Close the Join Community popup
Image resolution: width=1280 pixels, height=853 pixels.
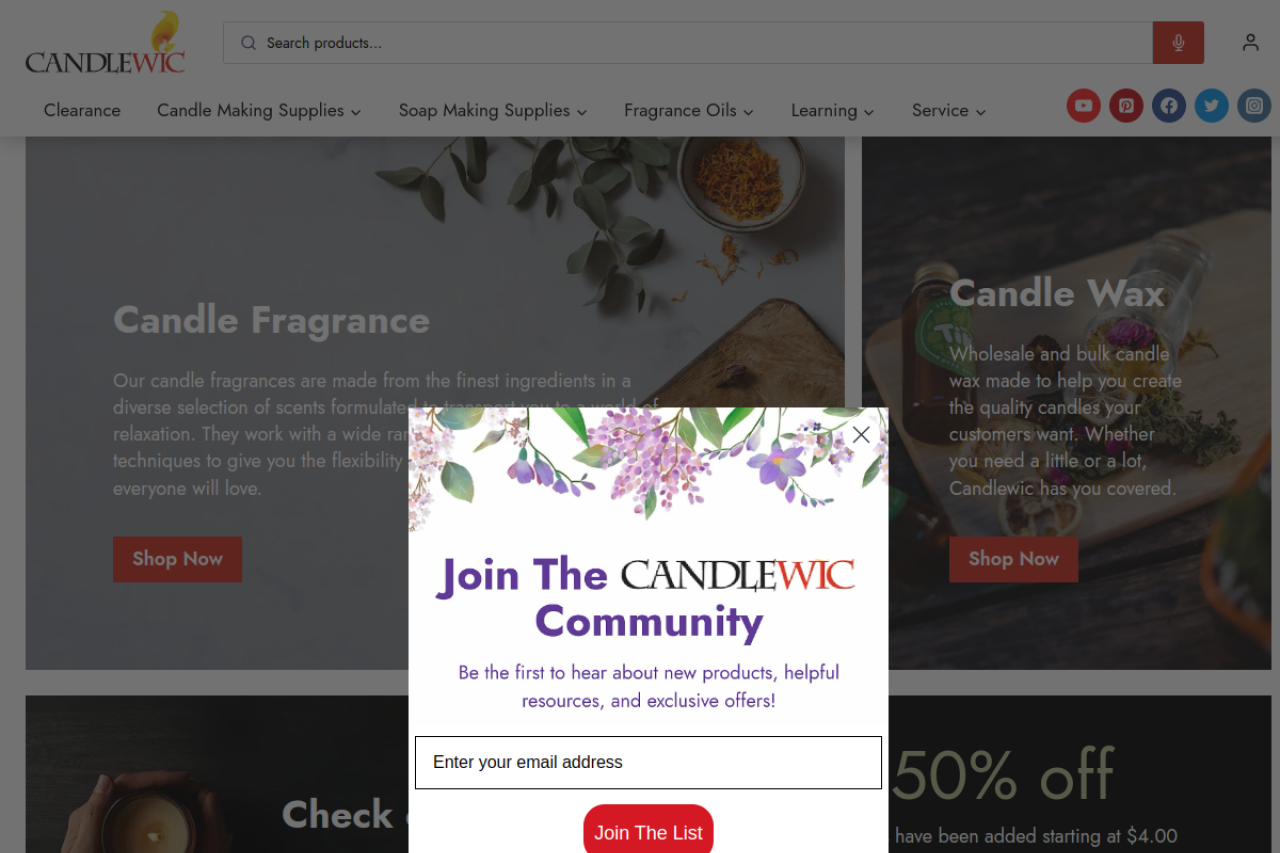[x=861, y=434]
